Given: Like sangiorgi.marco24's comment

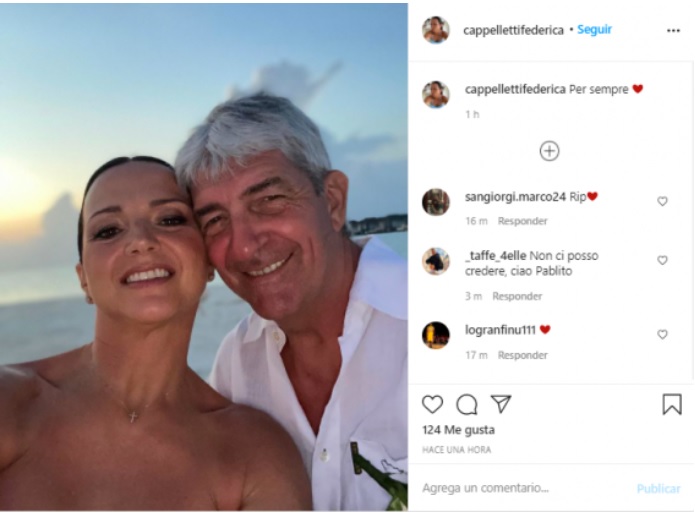Looking at the screenshot, I should point(662,201).
